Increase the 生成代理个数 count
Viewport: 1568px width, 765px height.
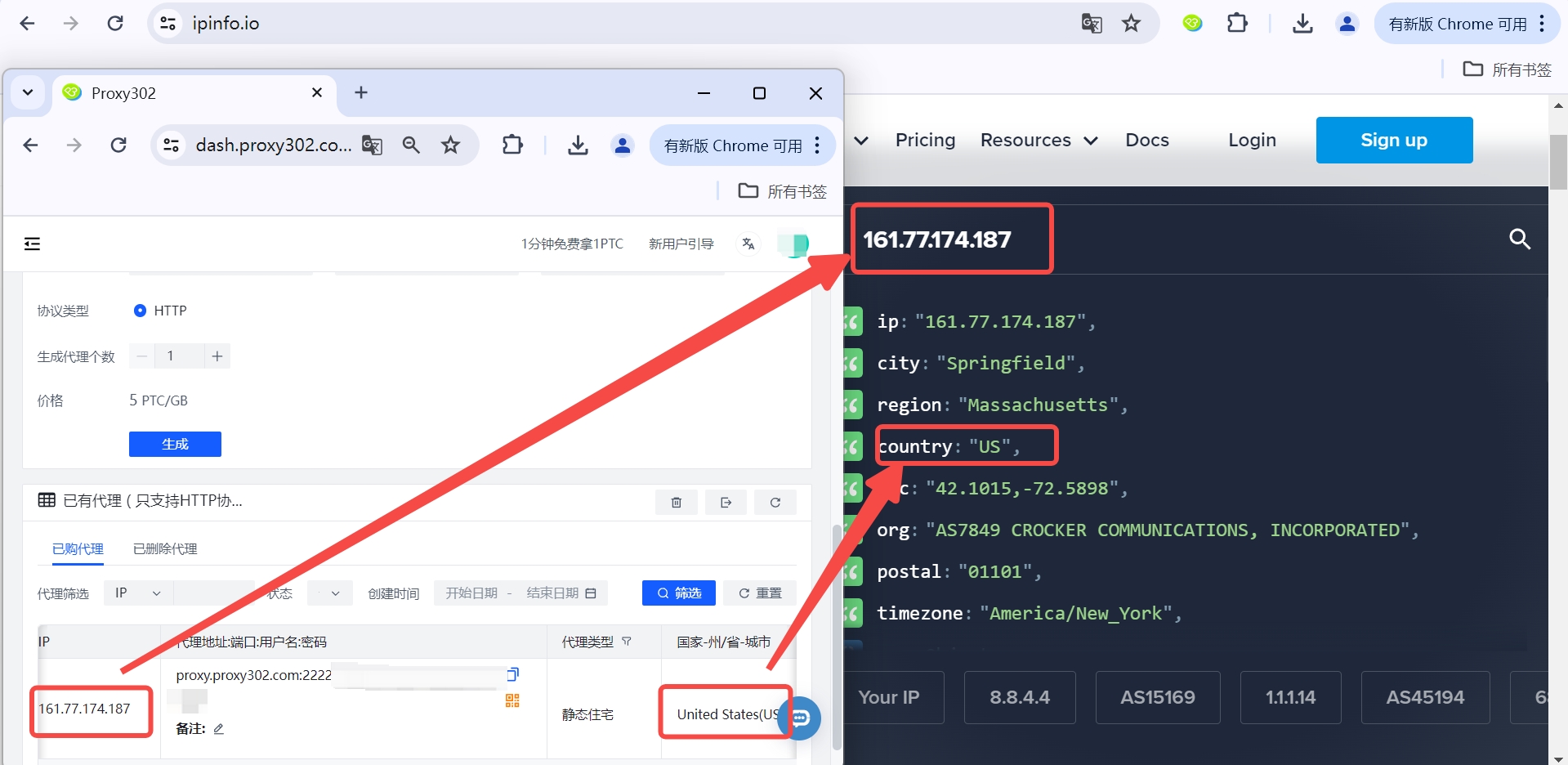(217, 356)
